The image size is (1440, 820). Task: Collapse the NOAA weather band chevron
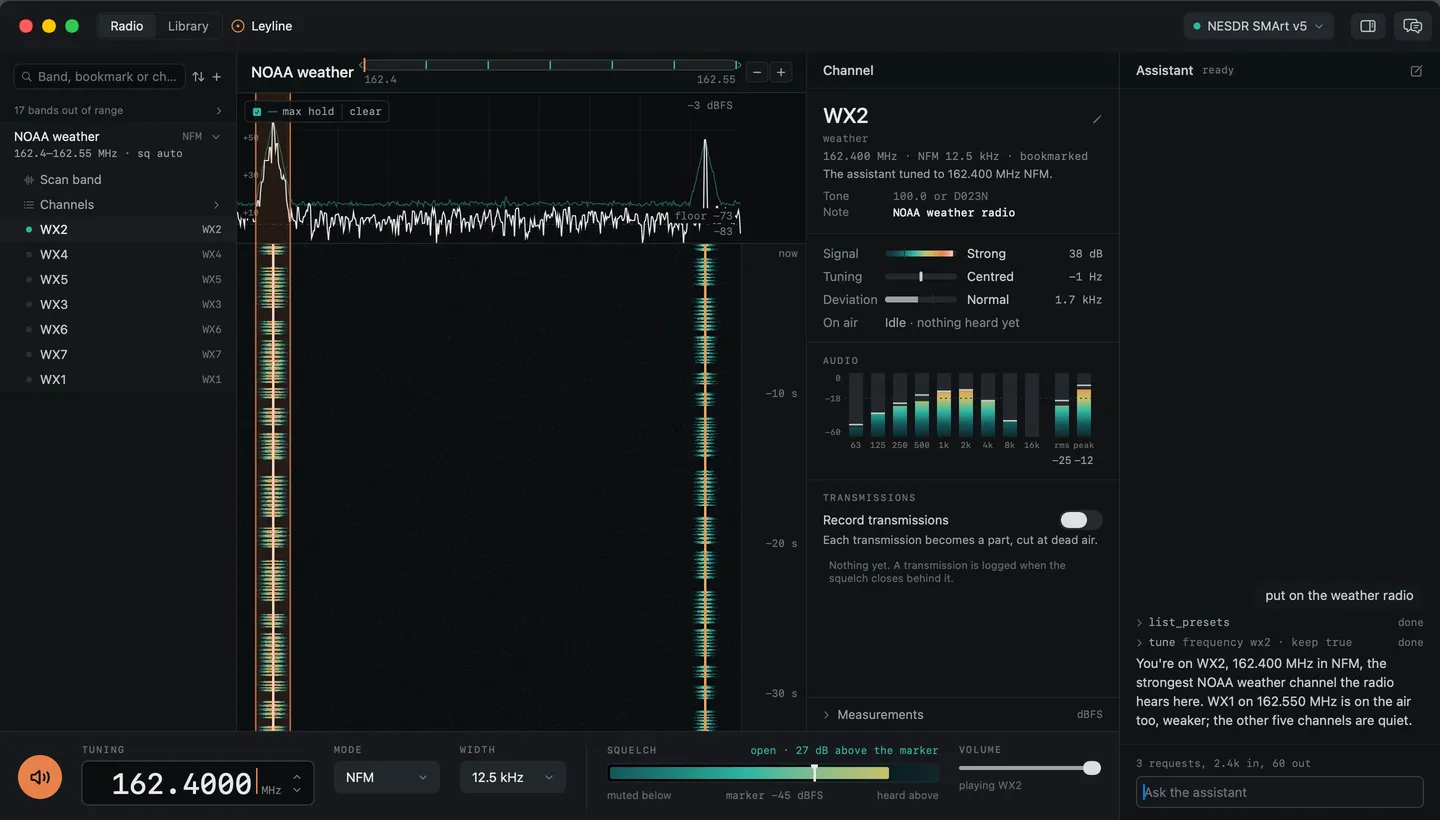click(216, 137)
